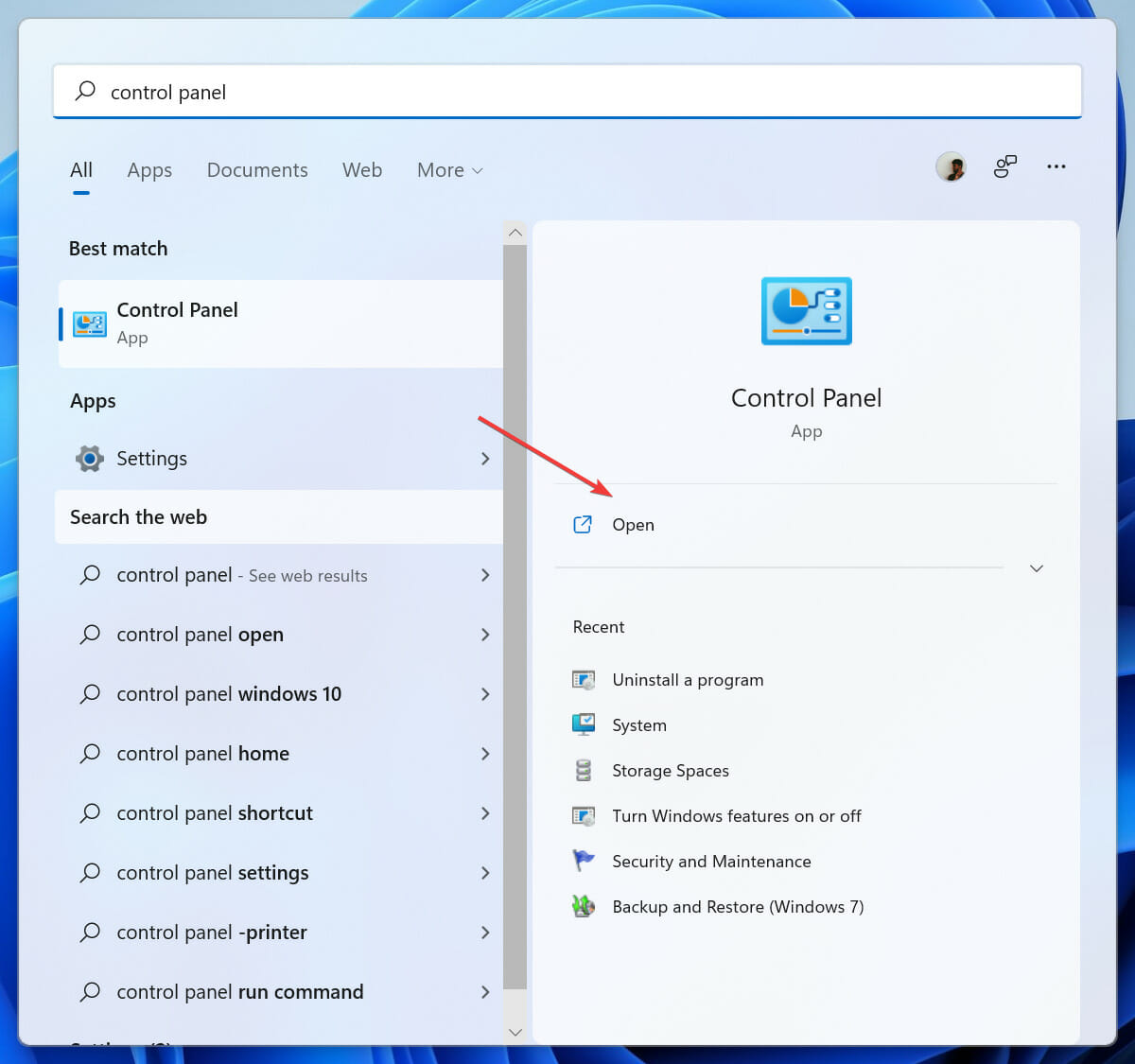Click the Open external-link icon

(583, 524)
